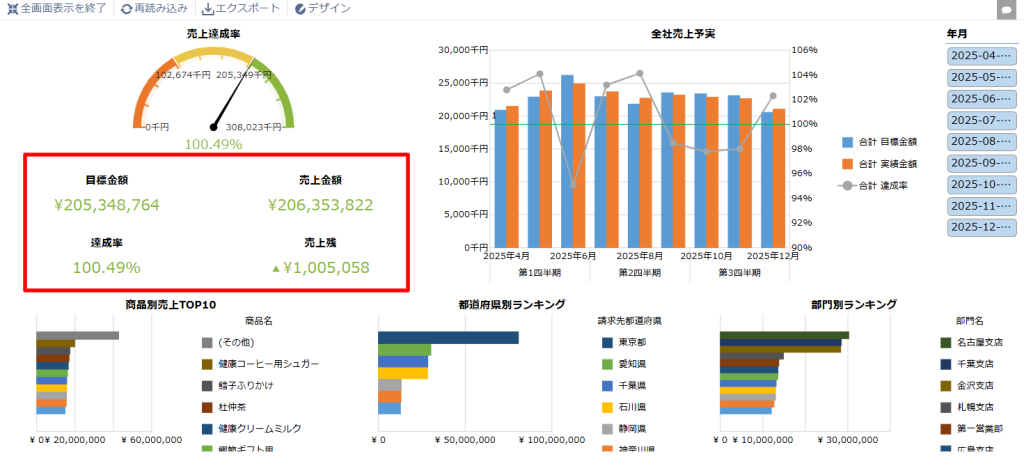
Task: Click the 年月 slicer header
Action: [957, 33]
